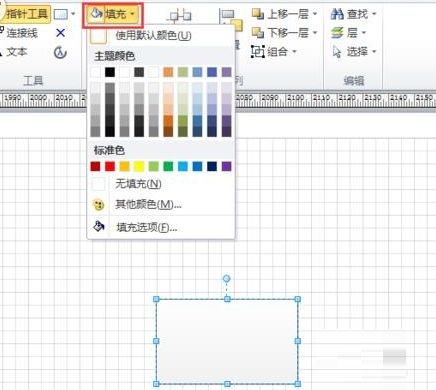Click the rectangle shape on canvas

click(227, 341)
